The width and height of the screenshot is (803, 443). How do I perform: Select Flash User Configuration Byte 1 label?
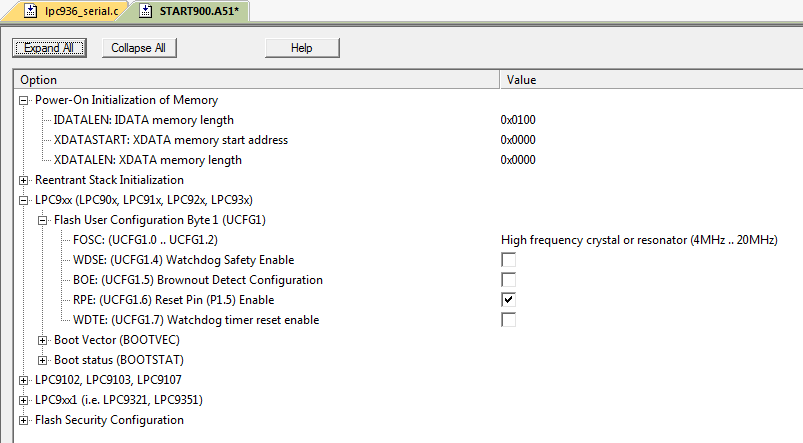(160, 220)
